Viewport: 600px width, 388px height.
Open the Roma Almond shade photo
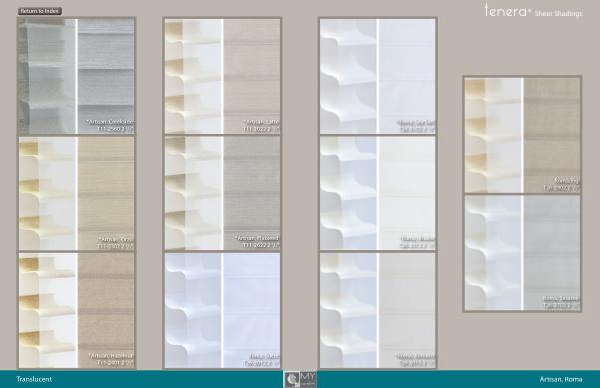(x=349, y=310)
